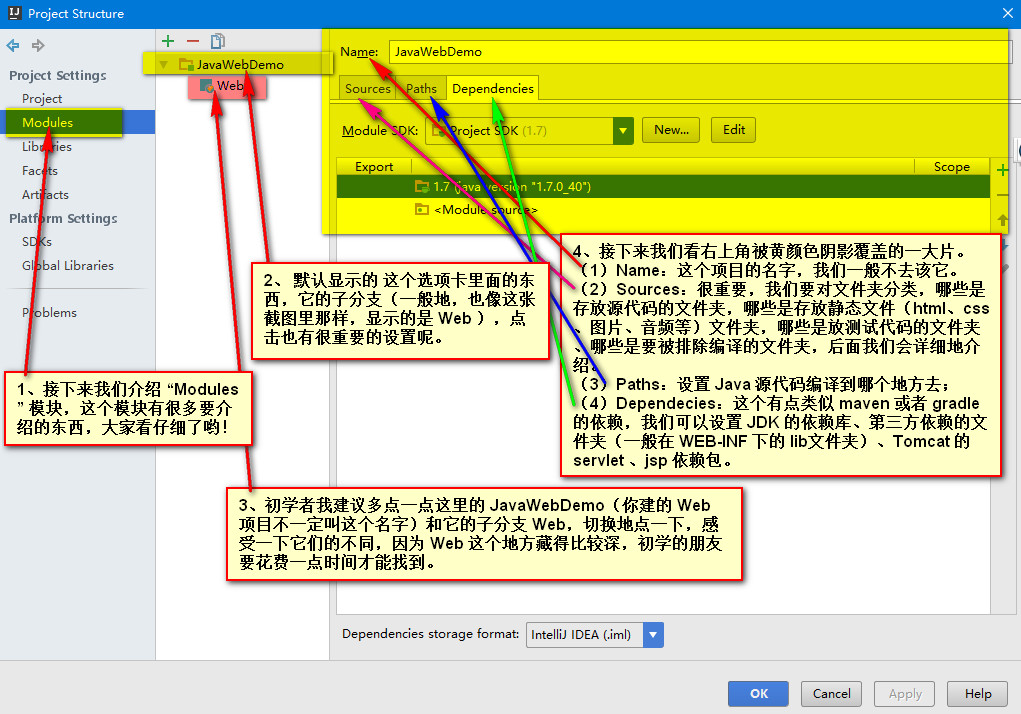Move dependency up with arrow icon
1021x714 pixels.
pos(1003,221)
